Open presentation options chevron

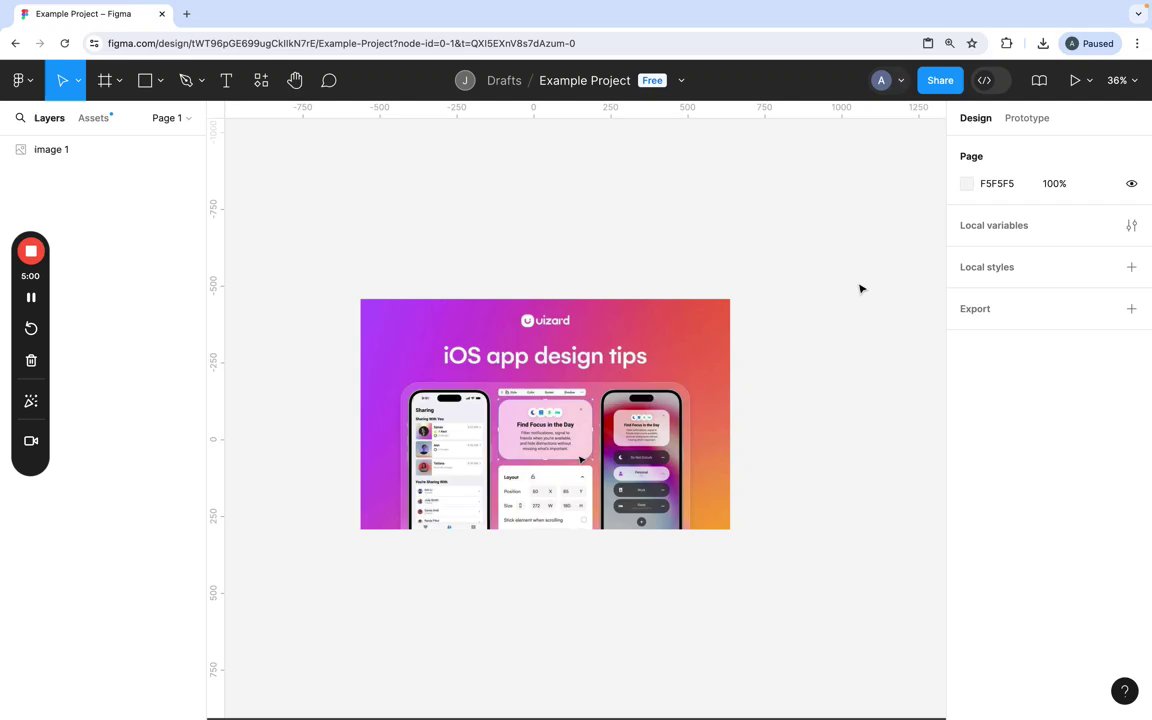tap(1090, 81)
